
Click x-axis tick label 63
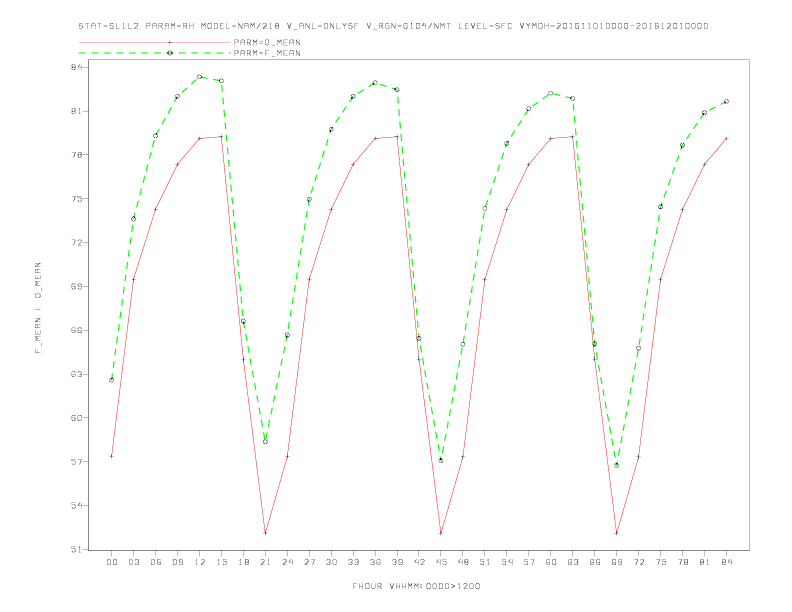(x=573, y=562)
